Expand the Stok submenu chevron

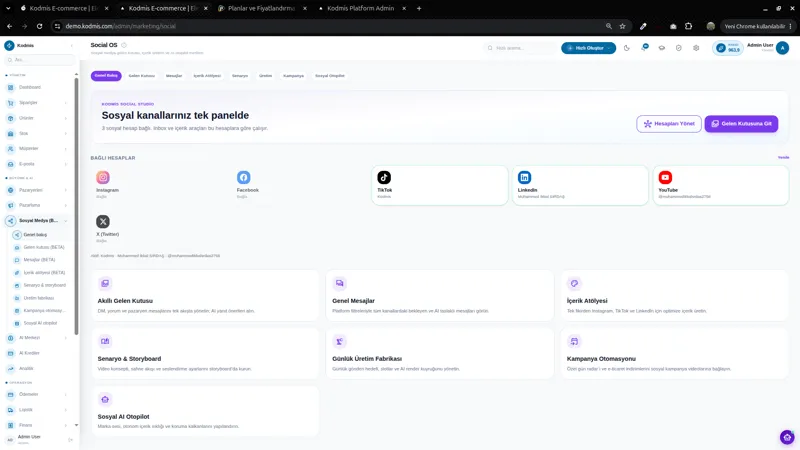(66, 134)
